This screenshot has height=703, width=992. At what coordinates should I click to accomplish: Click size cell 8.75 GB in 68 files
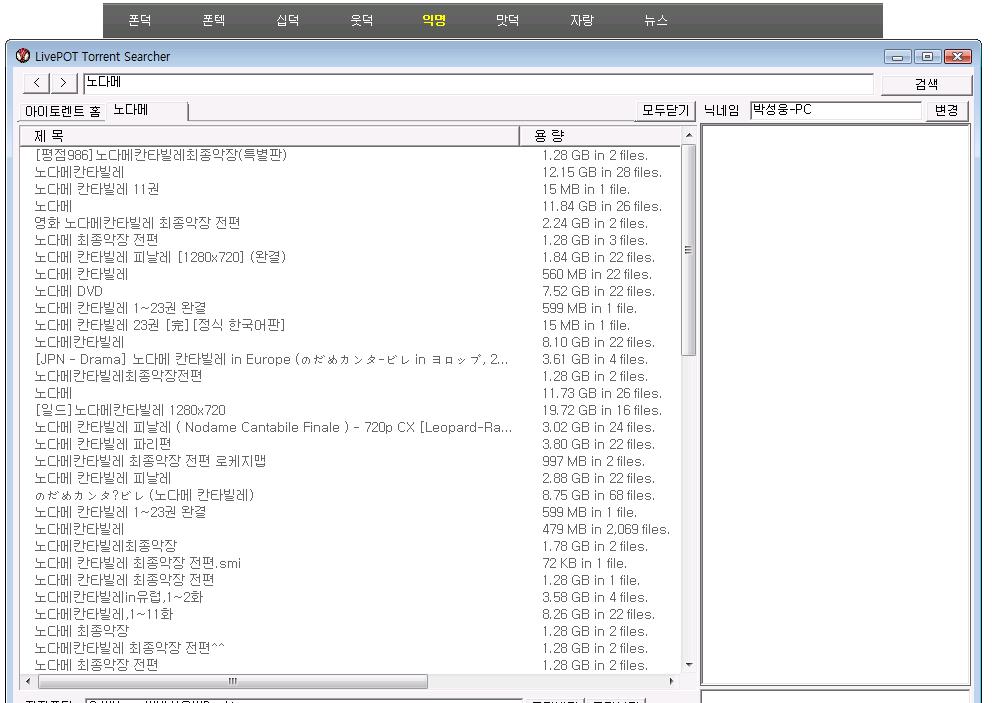tap(598, 495)
